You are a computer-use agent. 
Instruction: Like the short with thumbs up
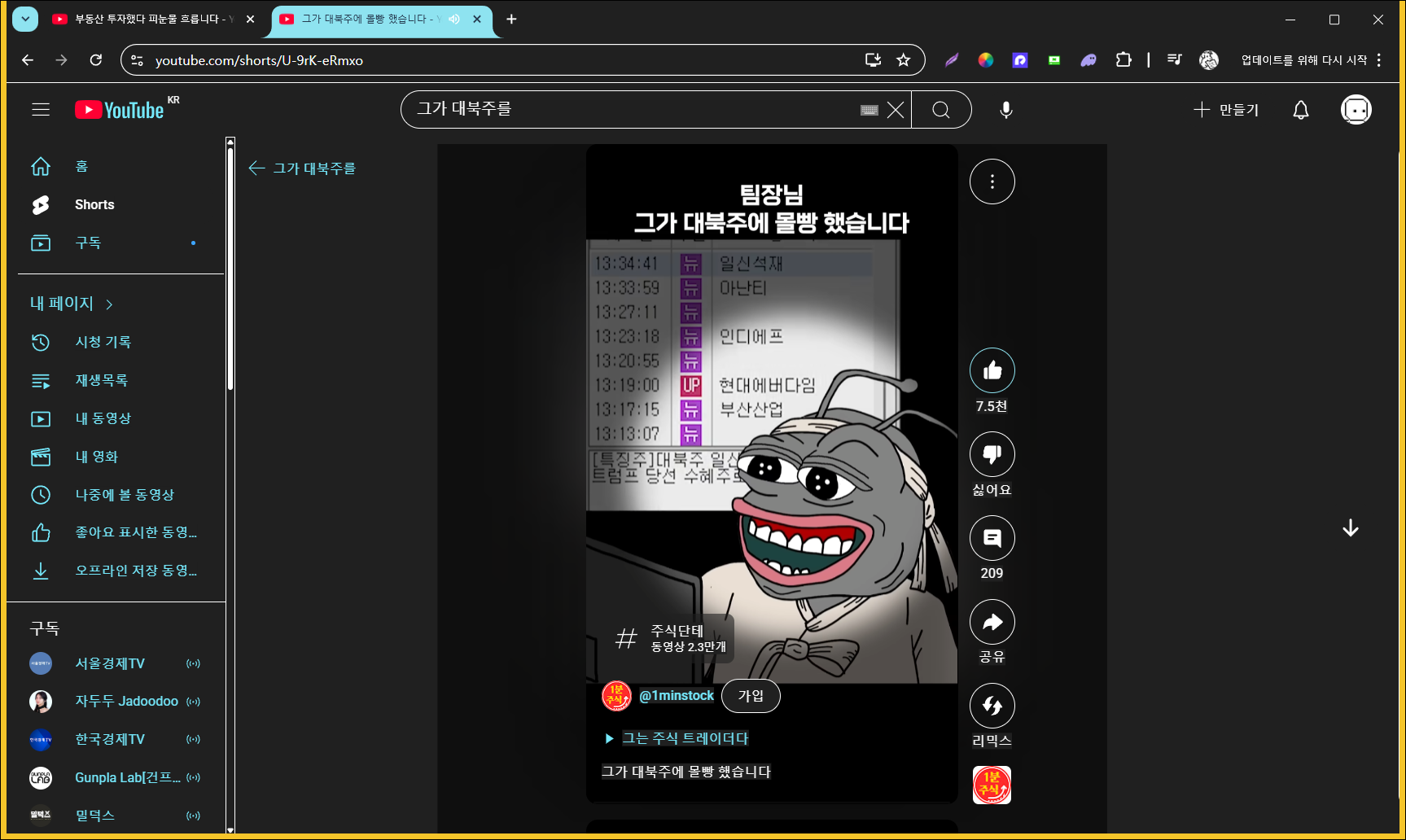[x=992, y=371]
